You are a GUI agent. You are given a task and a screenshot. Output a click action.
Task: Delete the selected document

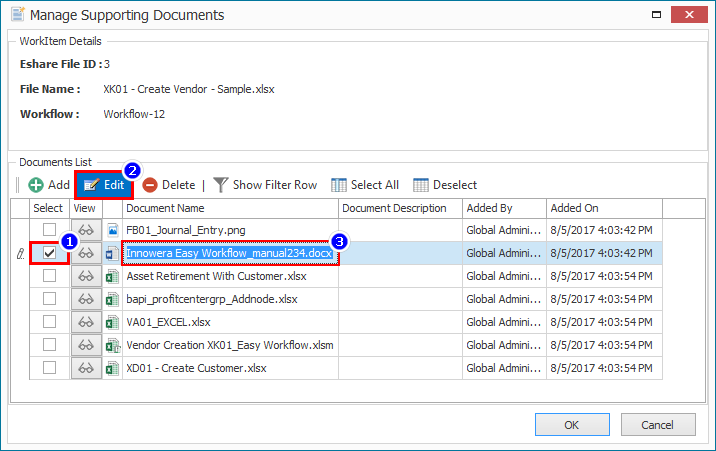169,185
